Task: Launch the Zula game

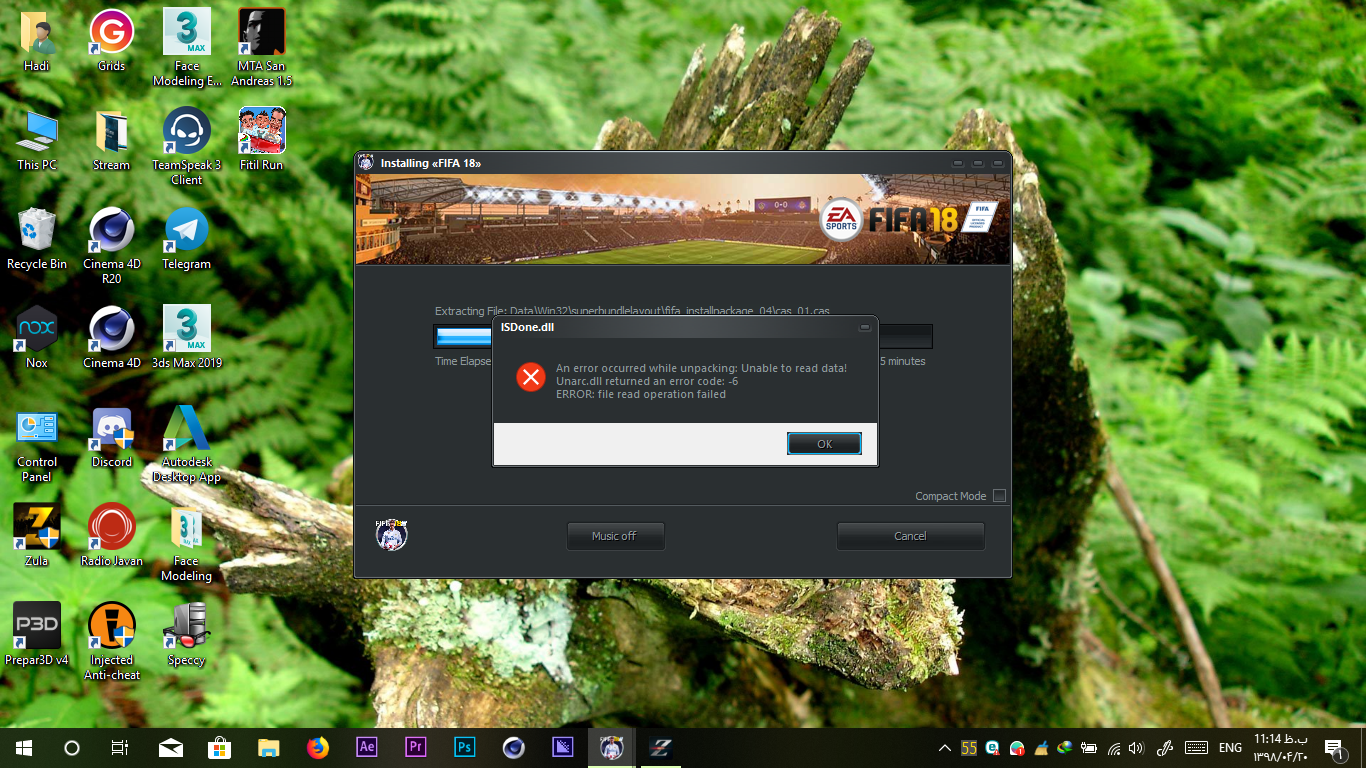Action: pos(37,535)
